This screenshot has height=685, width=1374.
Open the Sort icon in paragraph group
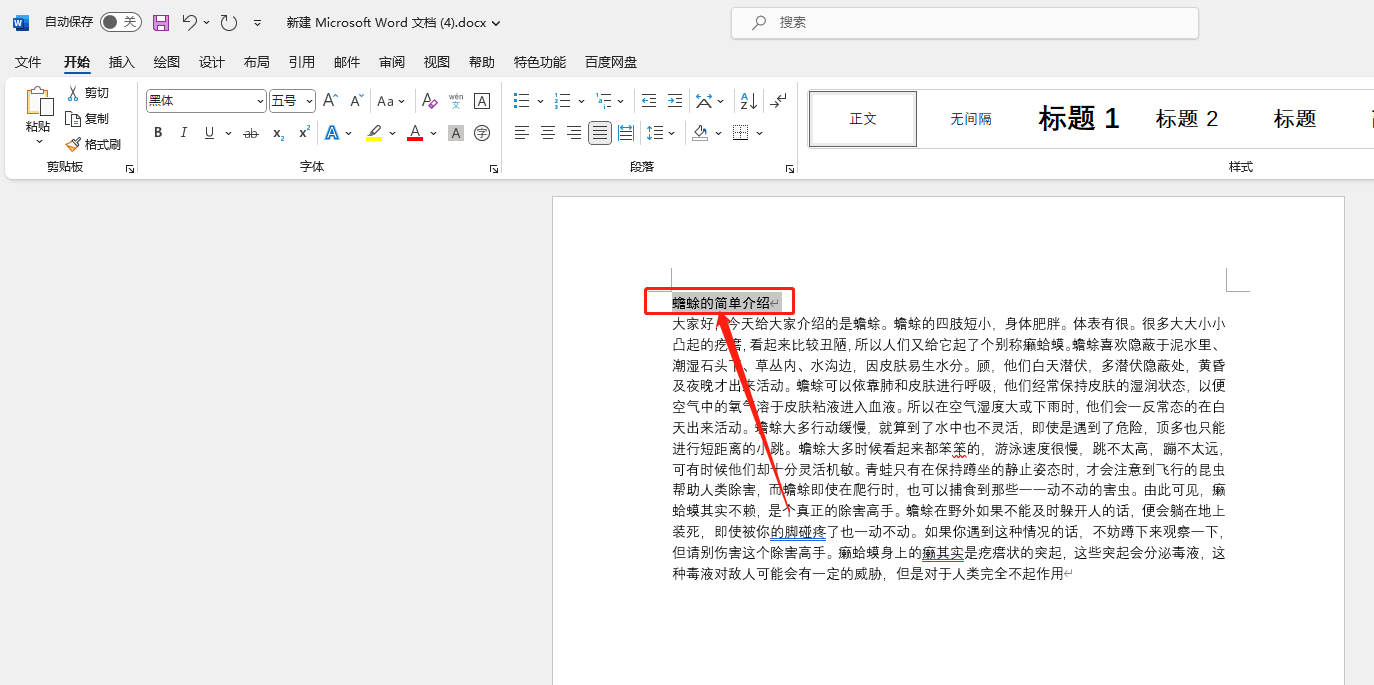(x=748, y=100)
